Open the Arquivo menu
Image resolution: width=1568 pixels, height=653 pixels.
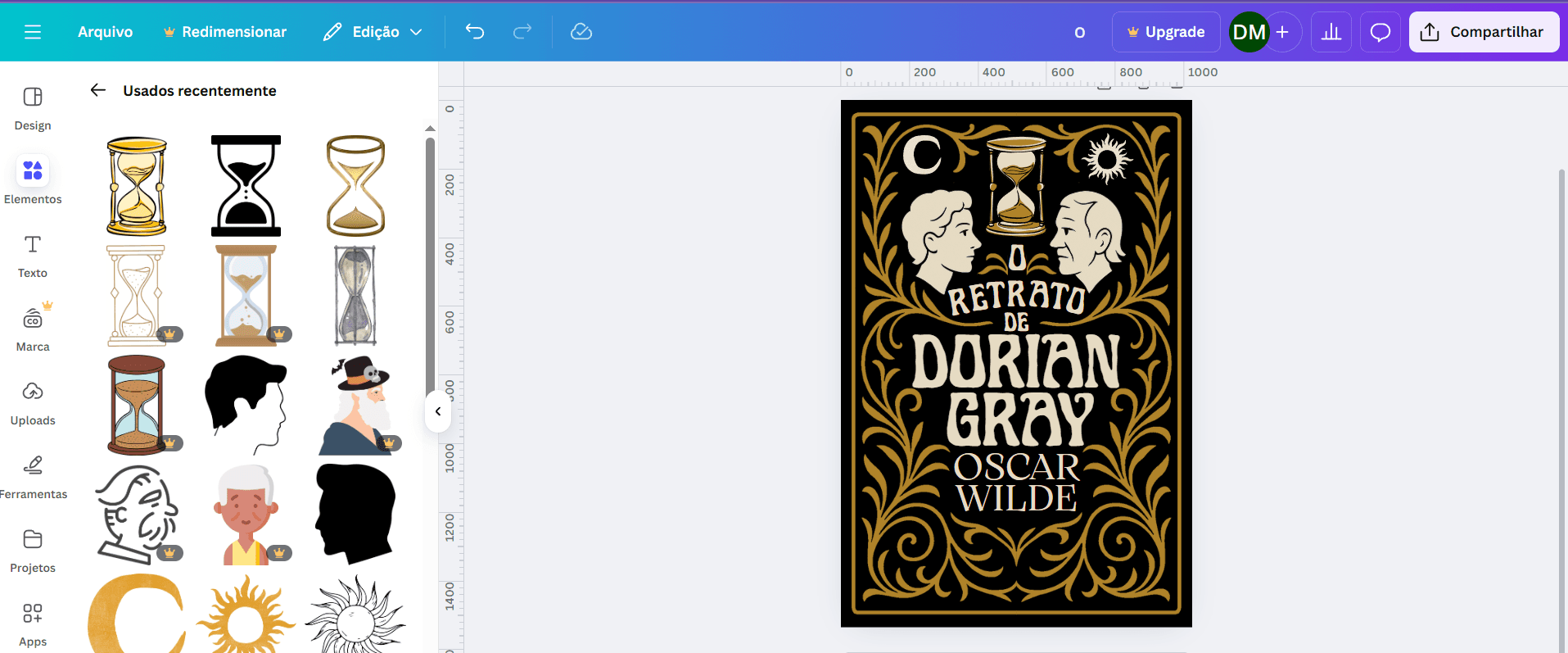[105, 32]
